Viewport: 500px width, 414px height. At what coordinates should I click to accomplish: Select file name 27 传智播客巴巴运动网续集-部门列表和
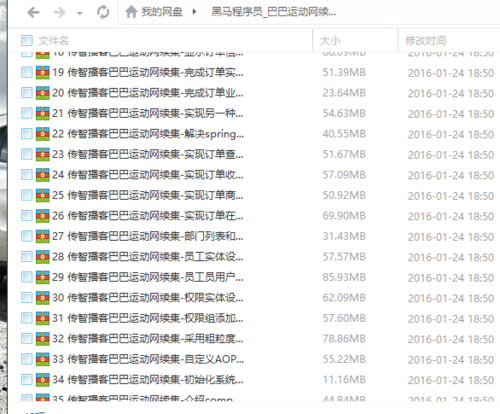(x=148, y=236)
